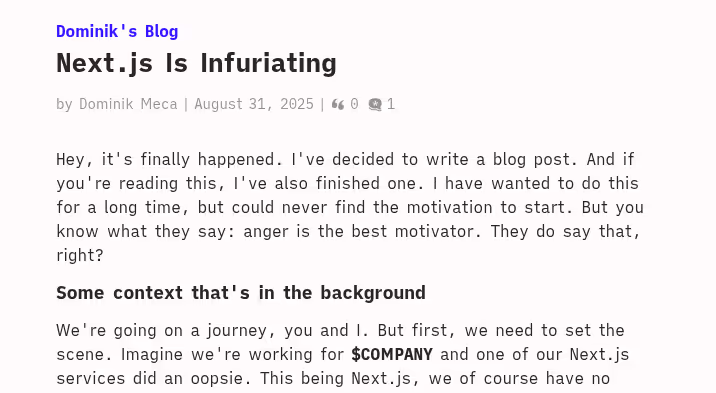Open the Dominik's Blog home link
The width and height of the screenshot is (716, 393).
117,31
